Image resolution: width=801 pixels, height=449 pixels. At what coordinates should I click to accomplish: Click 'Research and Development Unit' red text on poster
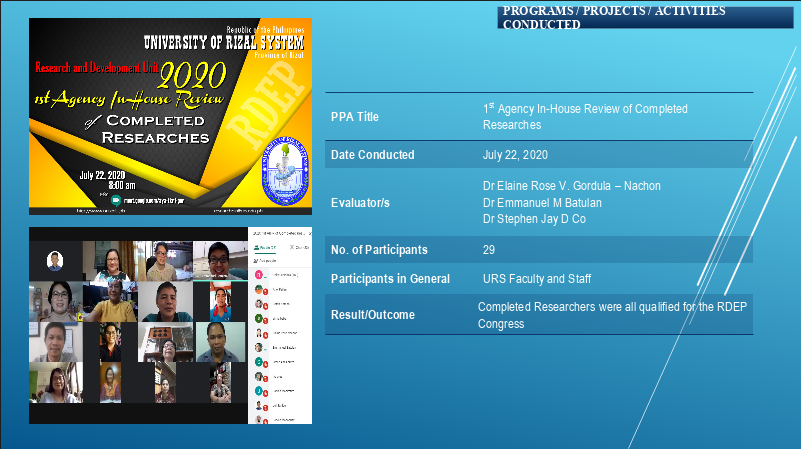[97, 67]
